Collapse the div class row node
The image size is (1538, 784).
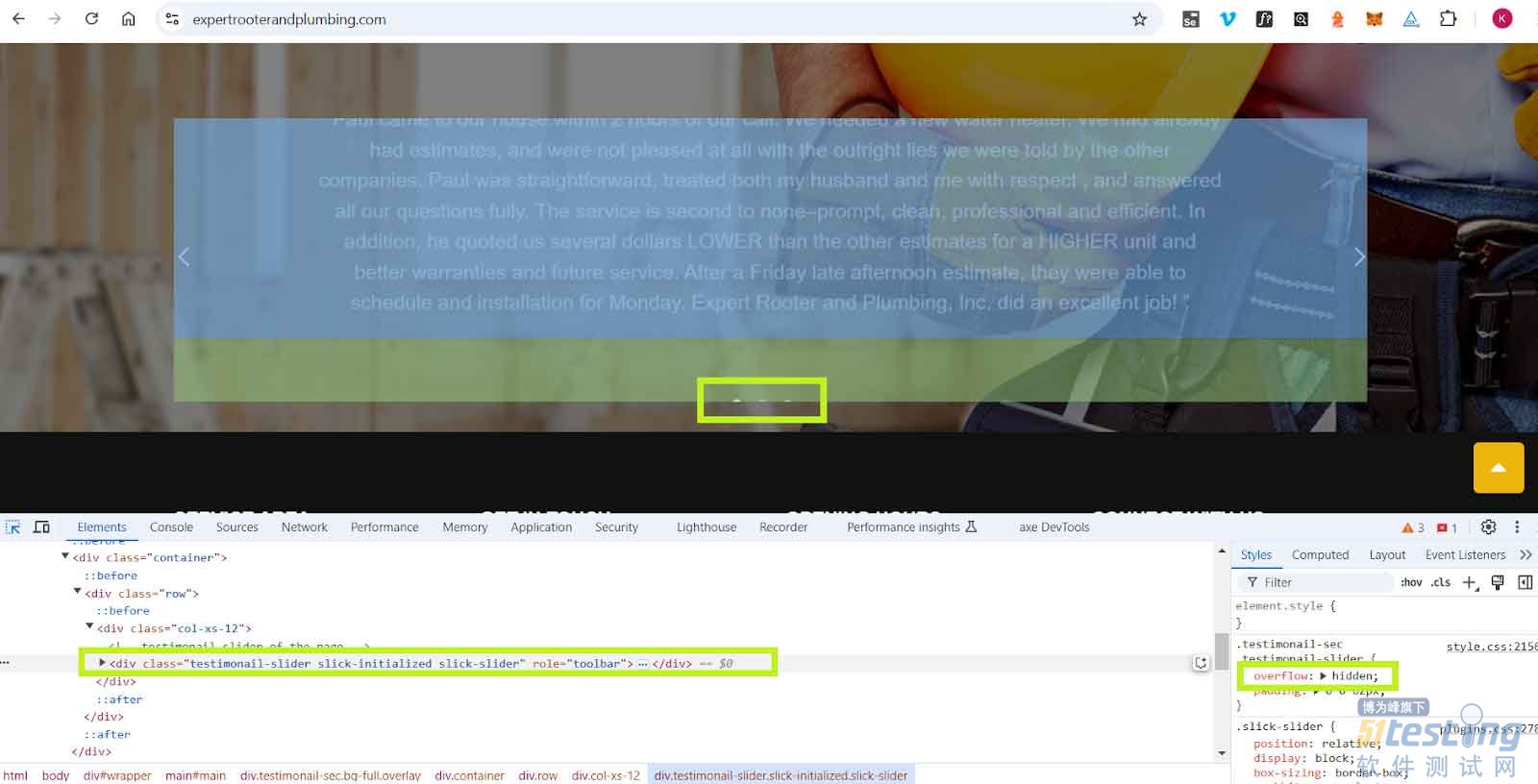point(78,592)
